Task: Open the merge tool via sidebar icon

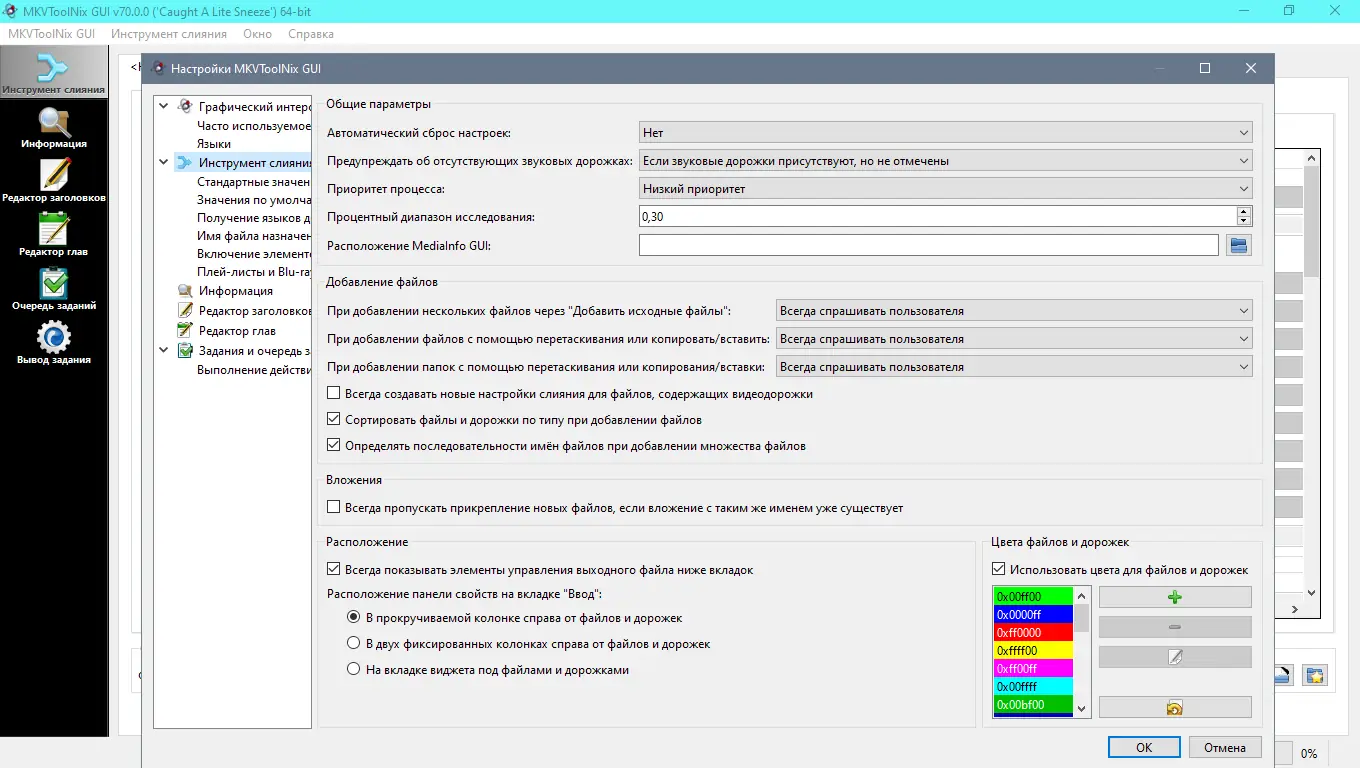Action: pos(54,70)
